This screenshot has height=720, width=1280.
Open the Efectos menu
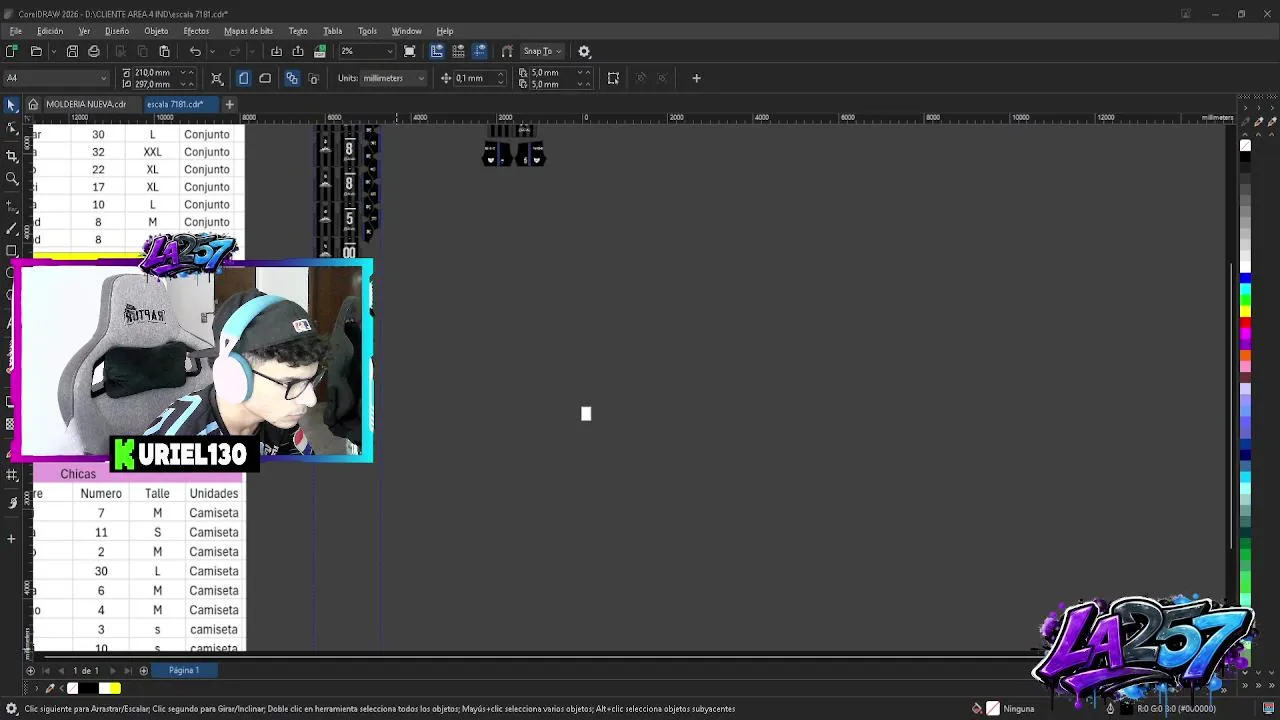coord(196,31)
